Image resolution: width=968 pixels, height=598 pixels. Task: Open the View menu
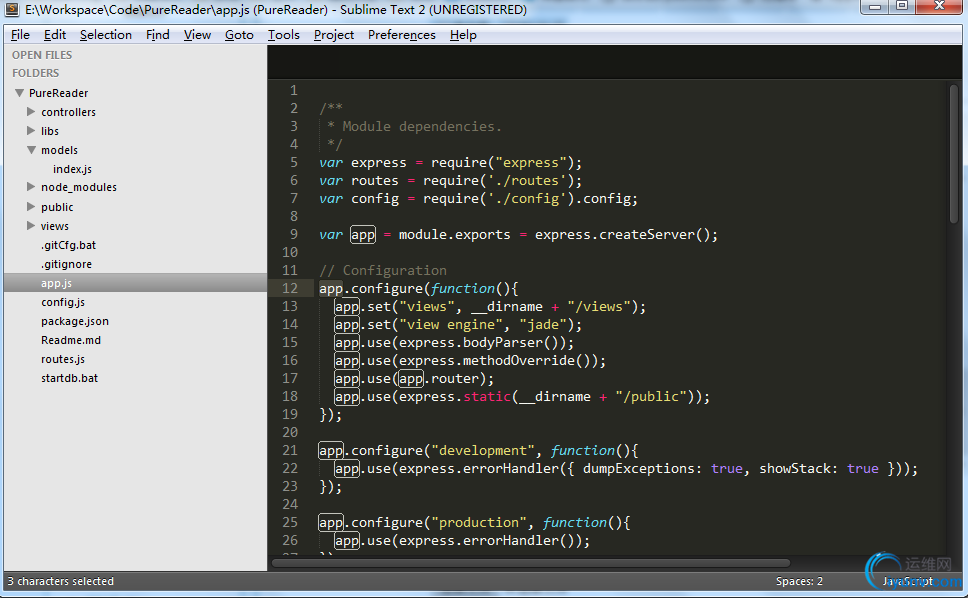197,35
